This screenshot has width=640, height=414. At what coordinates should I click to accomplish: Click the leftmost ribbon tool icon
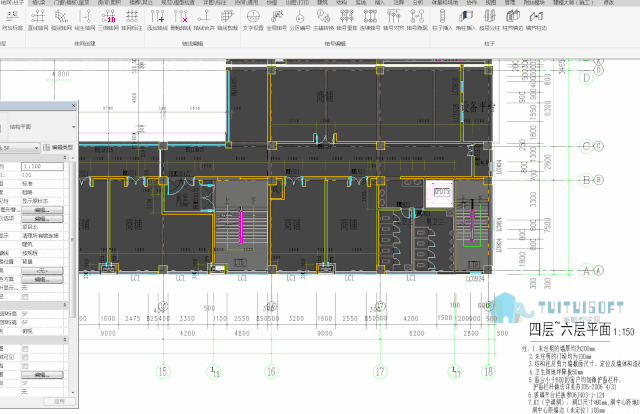(12, 20)
